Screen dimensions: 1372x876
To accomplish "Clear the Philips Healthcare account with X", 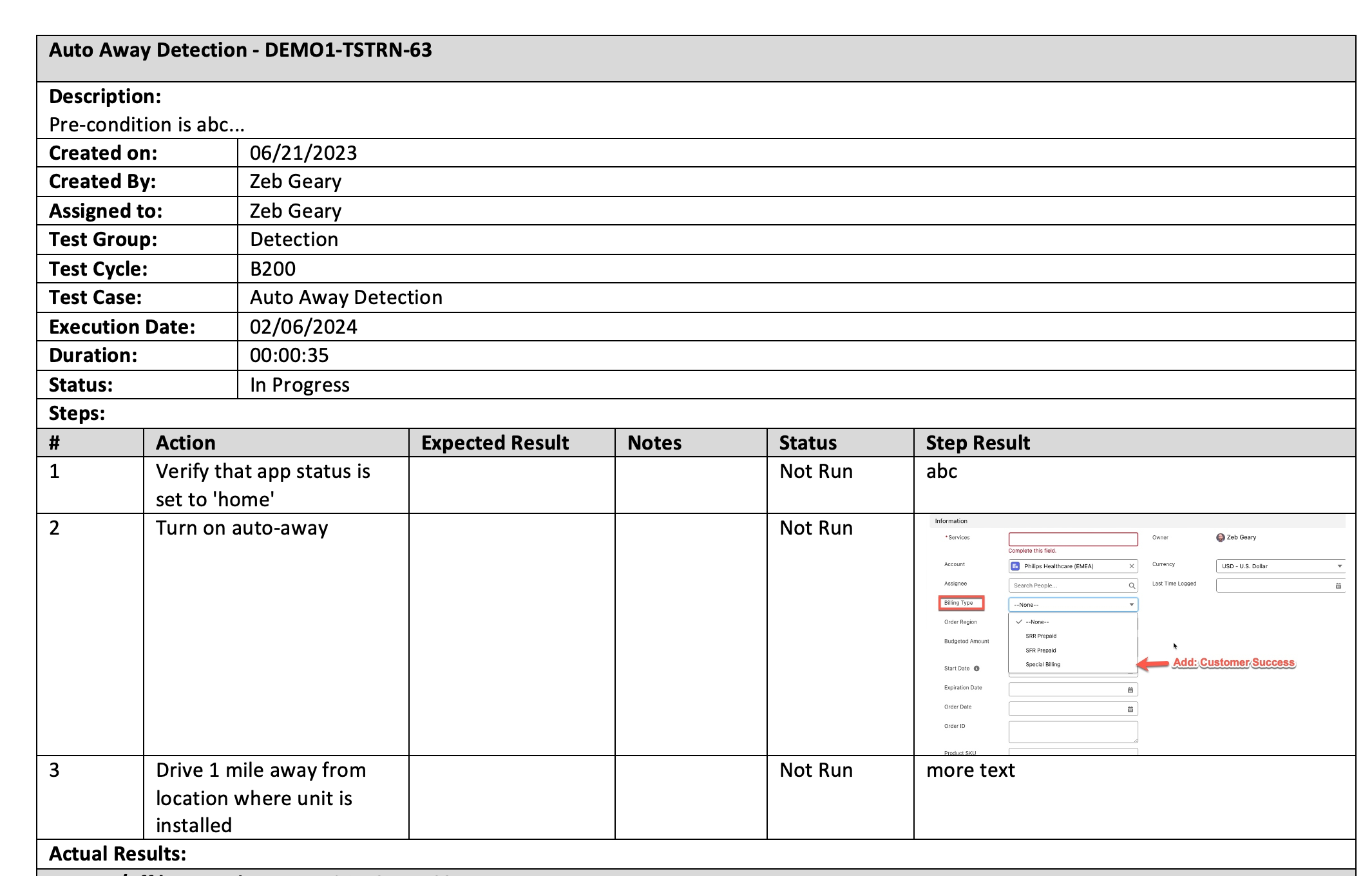I will point(1131,566).
